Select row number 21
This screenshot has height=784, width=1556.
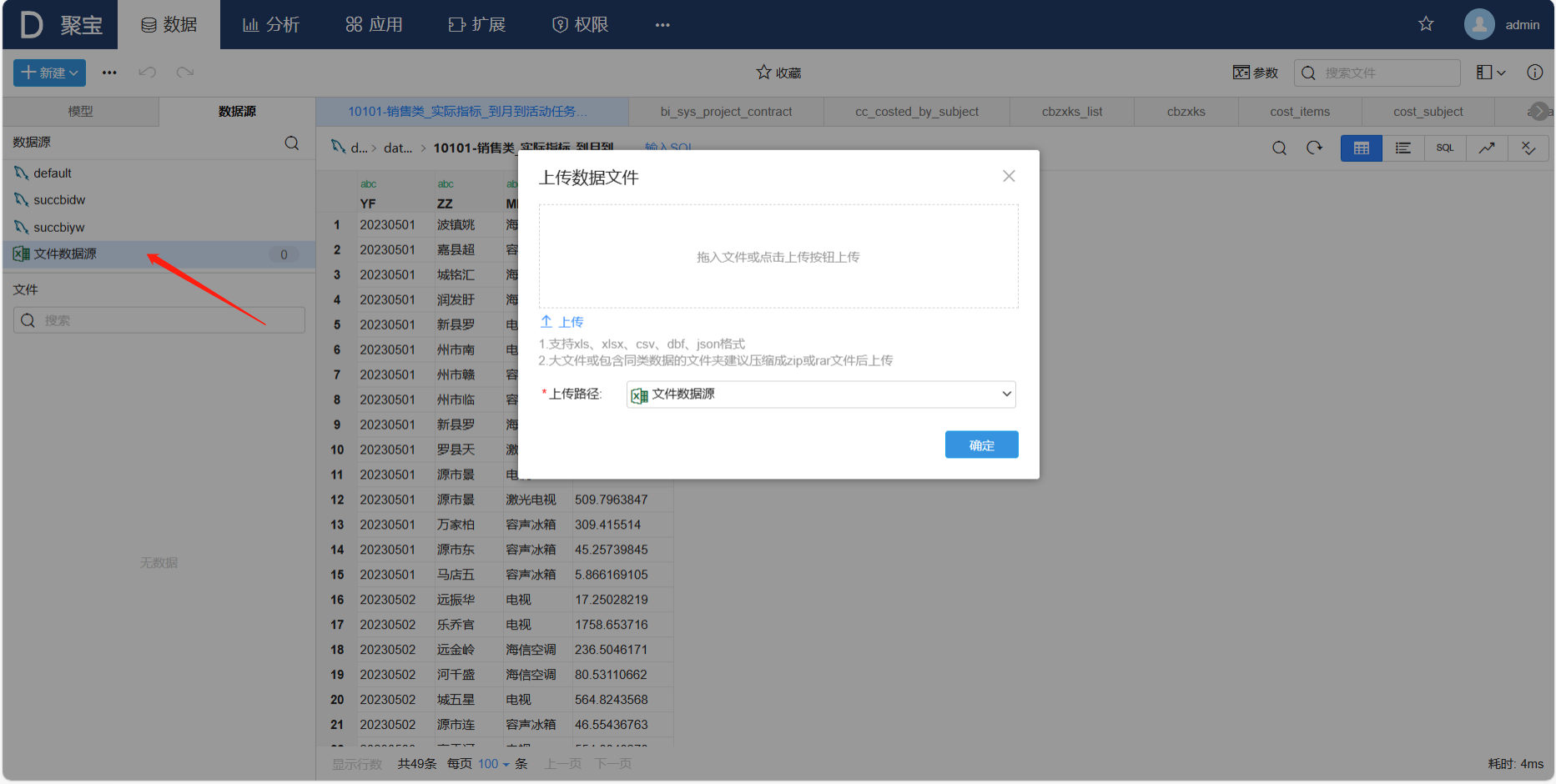click(x=337, y=725)
